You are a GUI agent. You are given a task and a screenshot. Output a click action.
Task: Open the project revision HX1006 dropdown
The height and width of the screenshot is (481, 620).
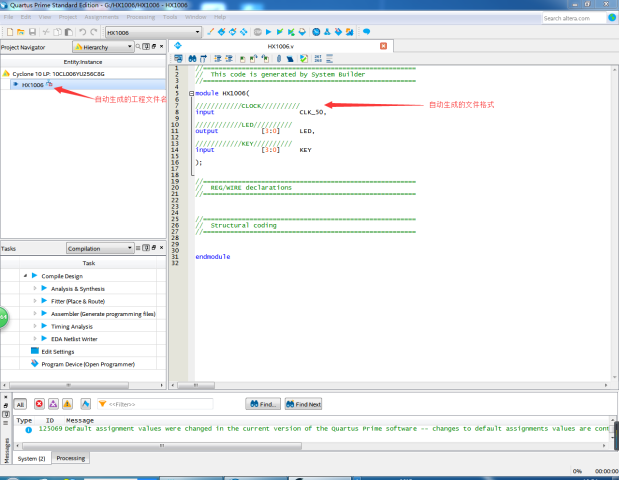click(153, 32)
